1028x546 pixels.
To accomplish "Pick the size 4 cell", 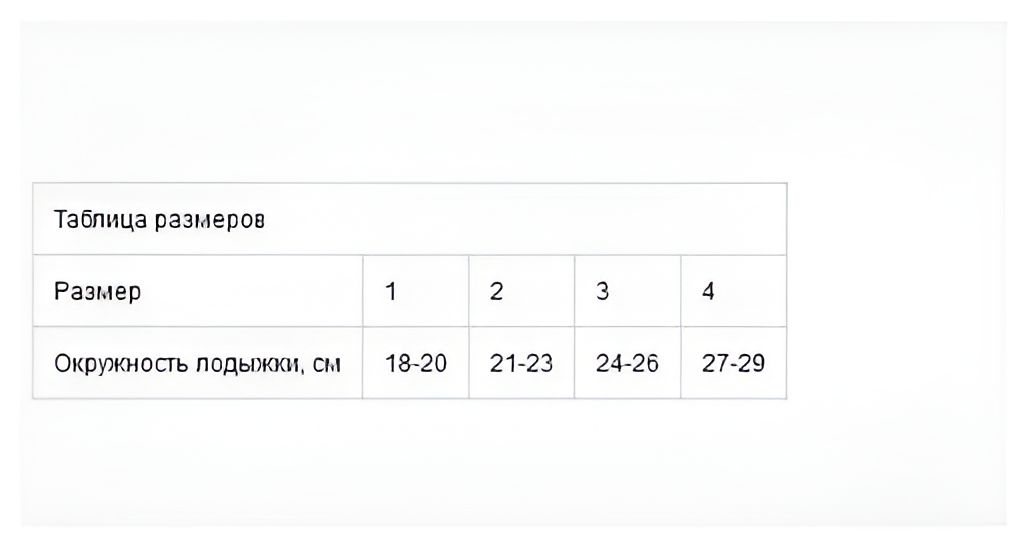I will coord(708,292).
